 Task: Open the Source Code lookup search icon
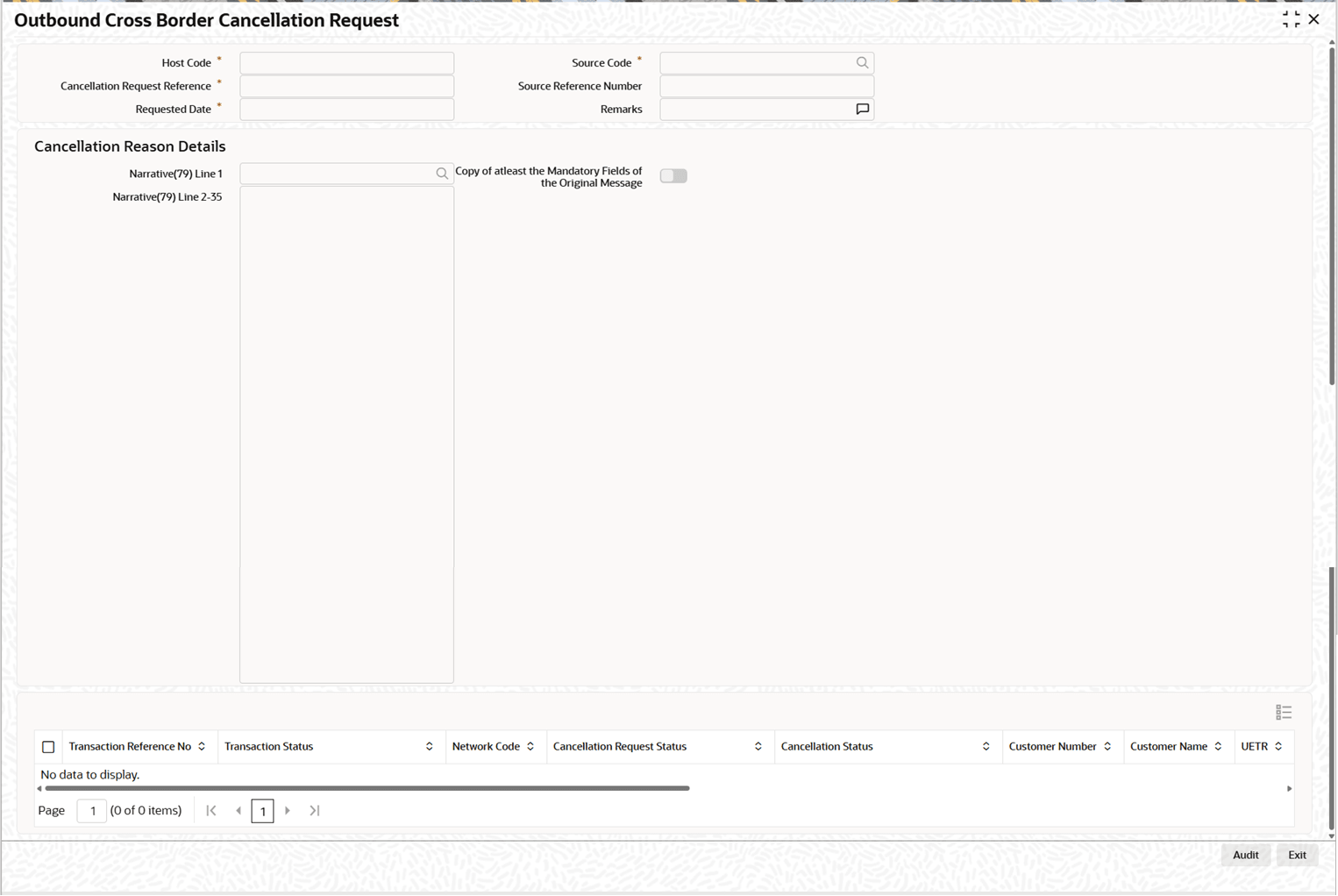coord(862,63)
